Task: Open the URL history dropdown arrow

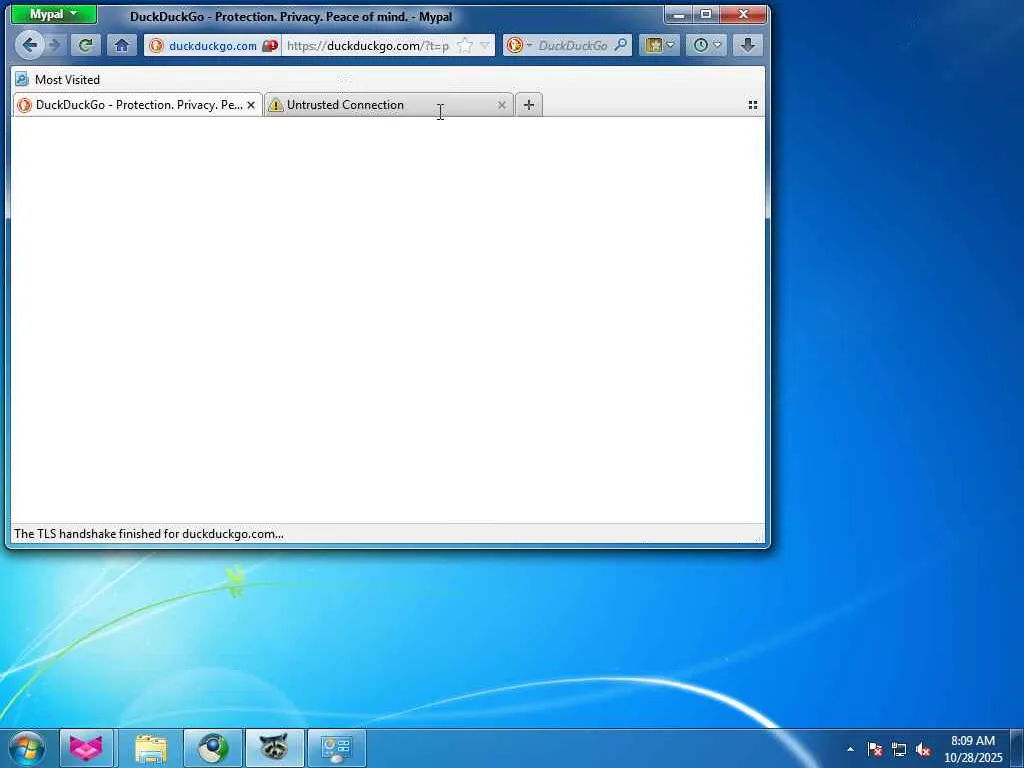Action: (x=485, y=46)
